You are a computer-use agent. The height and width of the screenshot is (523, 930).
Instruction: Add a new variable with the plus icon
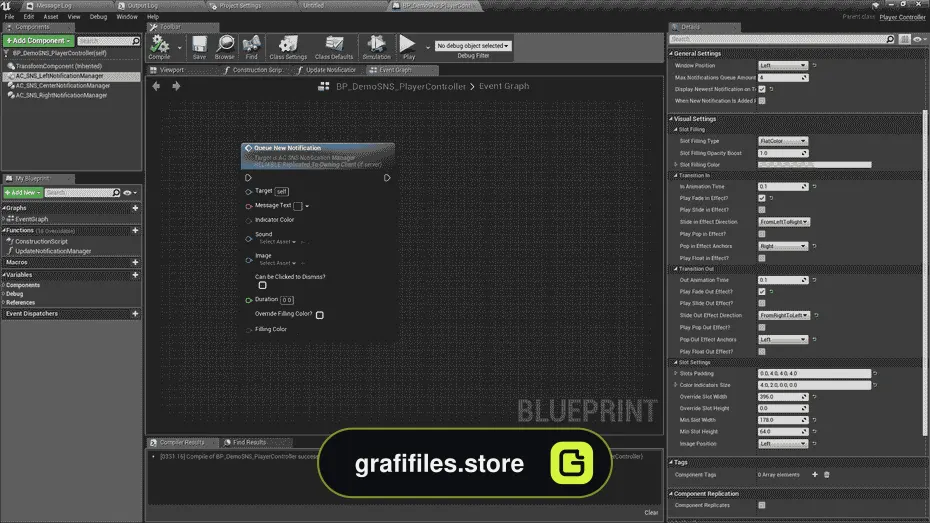click(x=135, y=275)
